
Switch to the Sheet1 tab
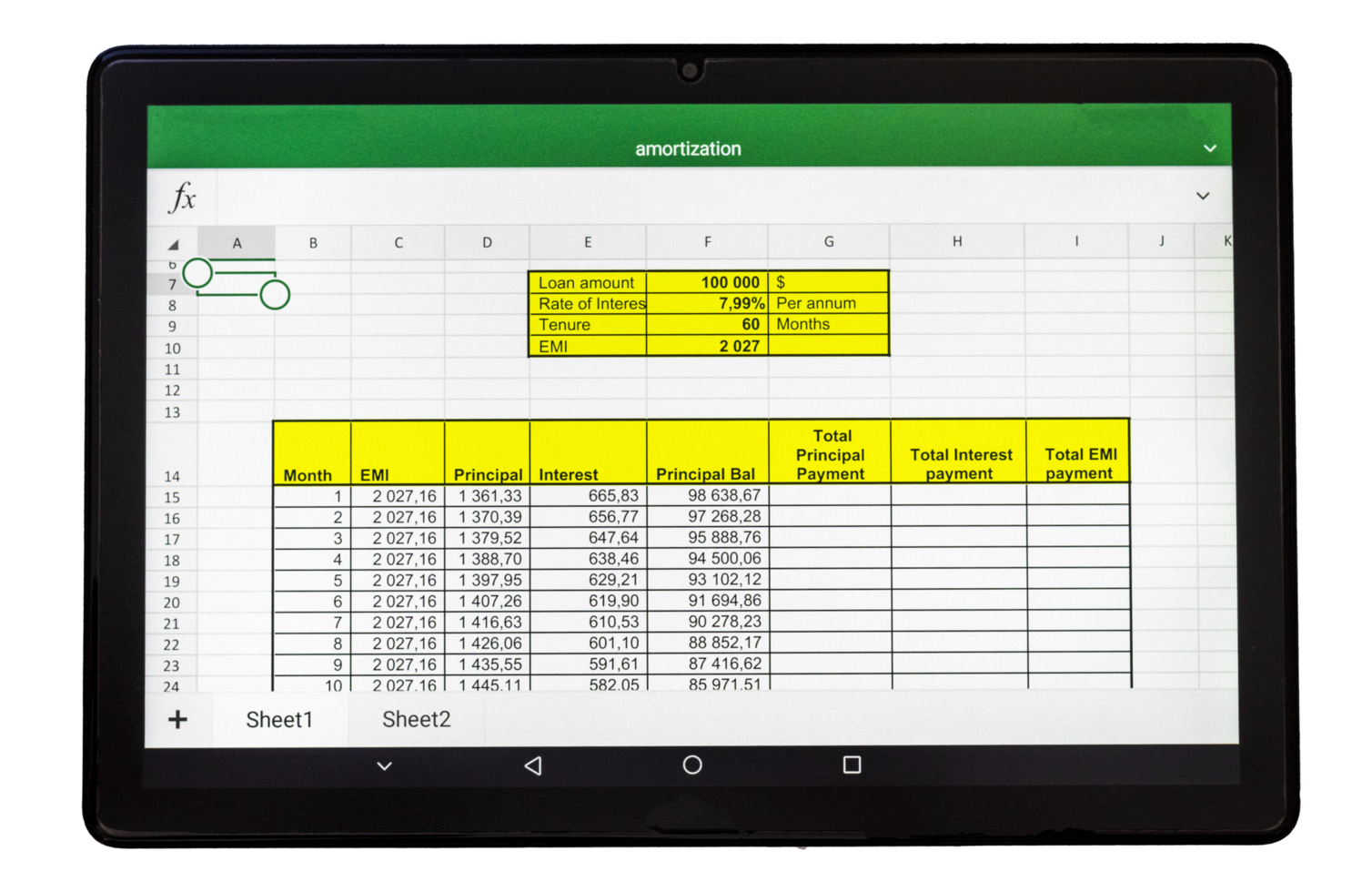click(x=279, y=720)
